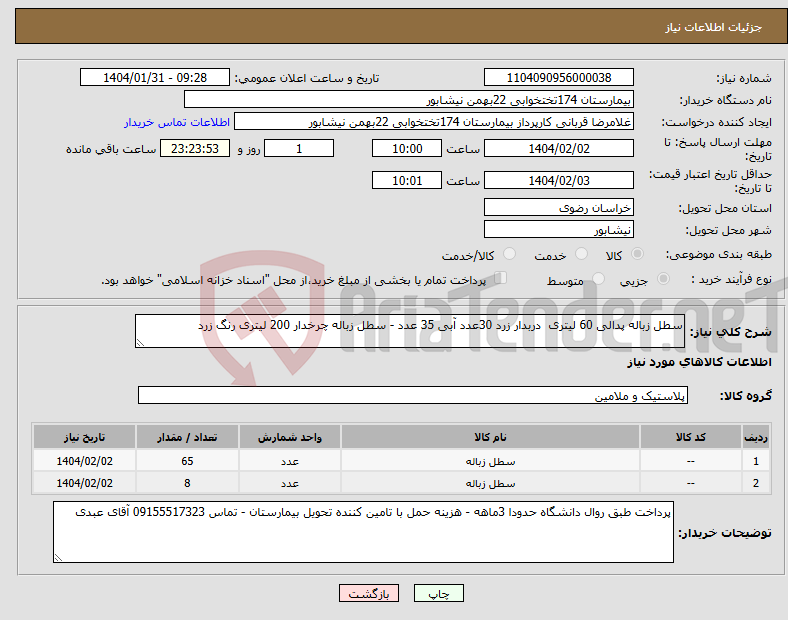The height and width of the screenshot is (620, 788).
Task: Click the buyer name field بیمارستان 174تختخوابی
Action: (x=409, y=99)
